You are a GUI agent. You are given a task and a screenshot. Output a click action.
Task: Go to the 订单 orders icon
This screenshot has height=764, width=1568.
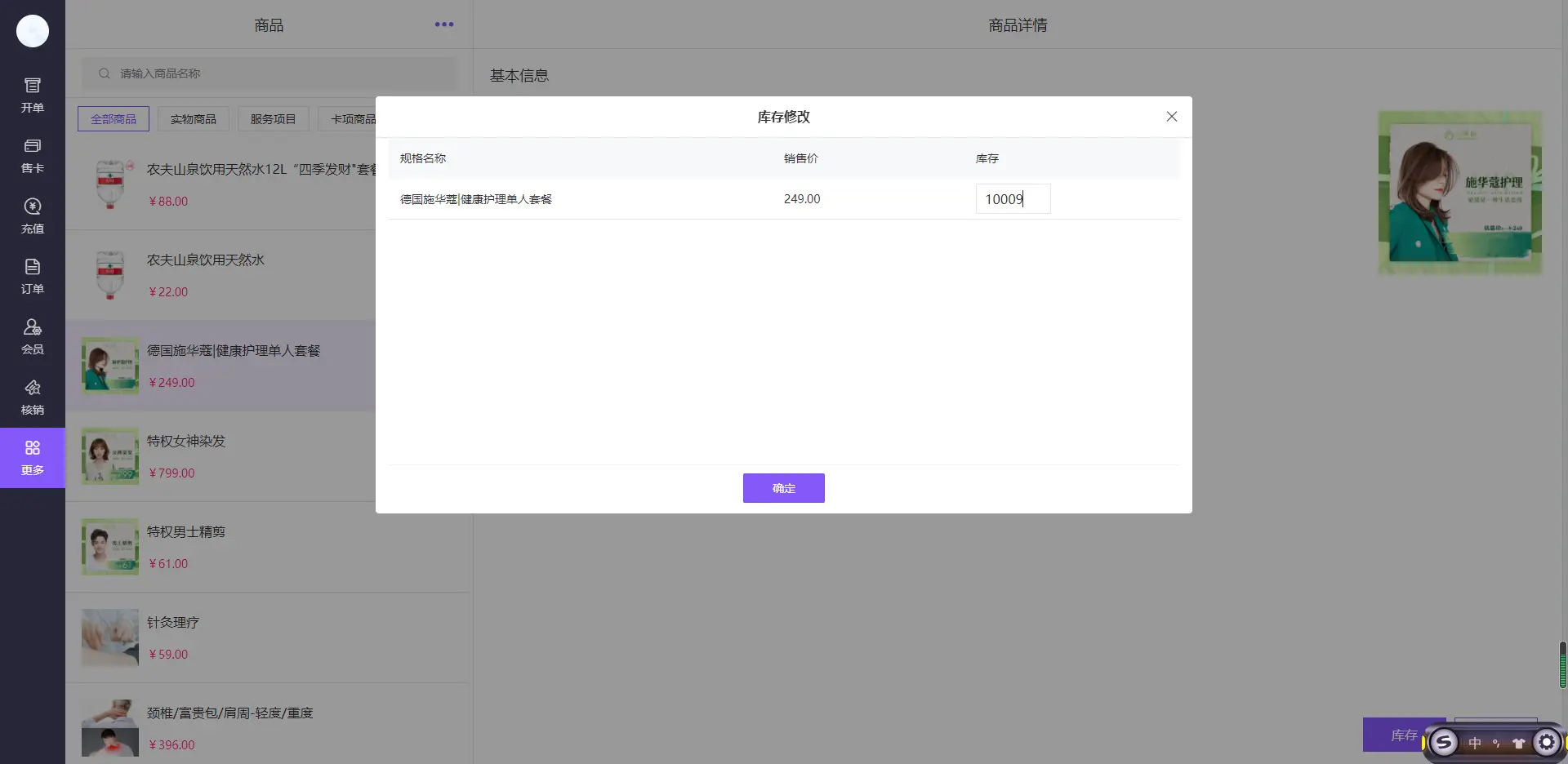click(33, 276)
